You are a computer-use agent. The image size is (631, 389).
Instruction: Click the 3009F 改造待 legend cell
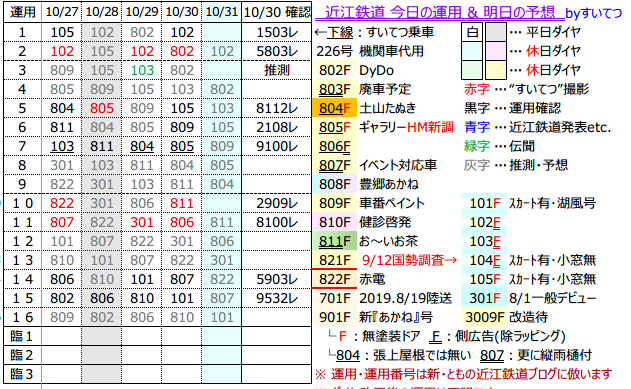[484, 317]
